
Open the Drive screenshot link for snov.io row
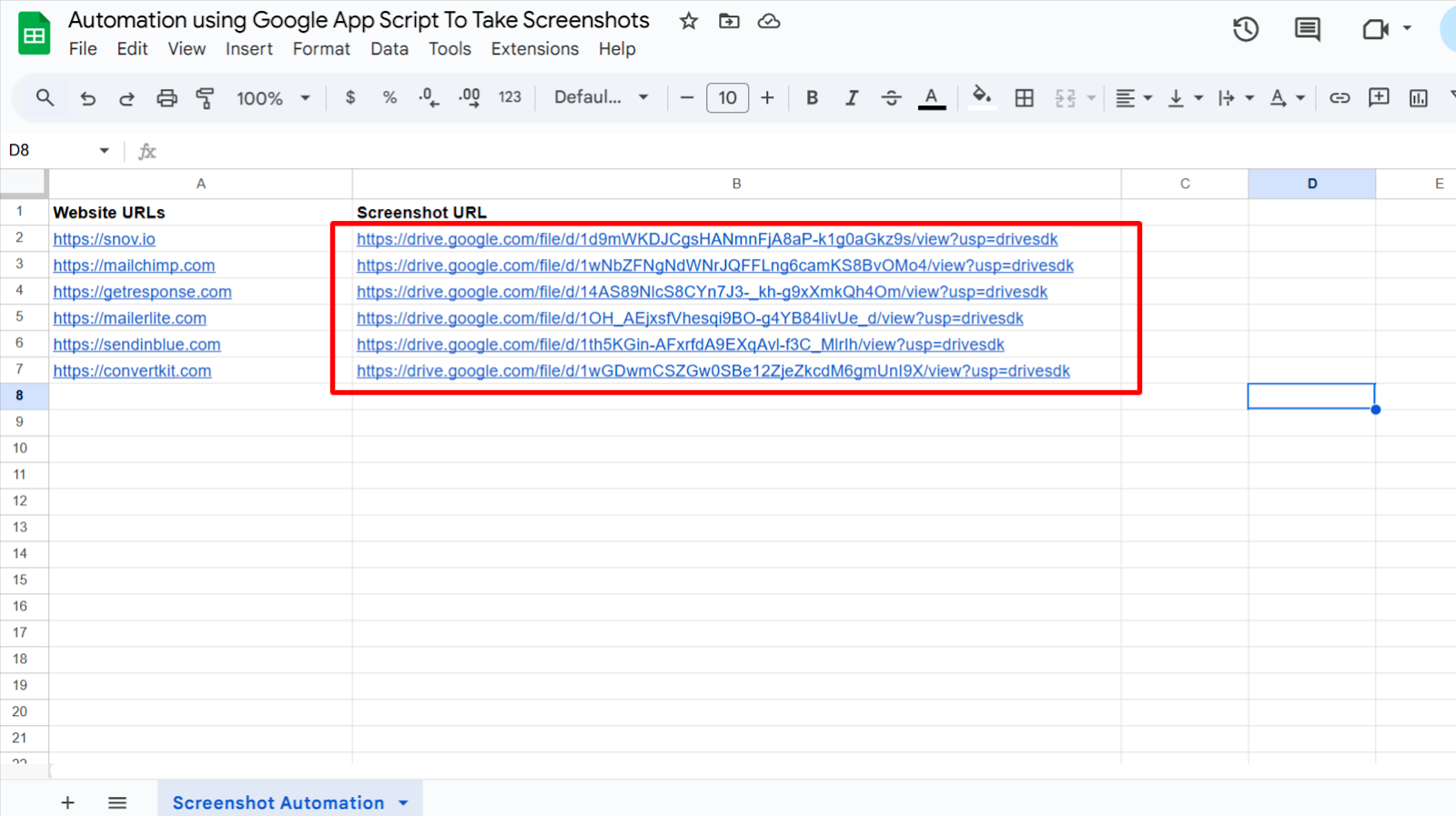(707, 239)
